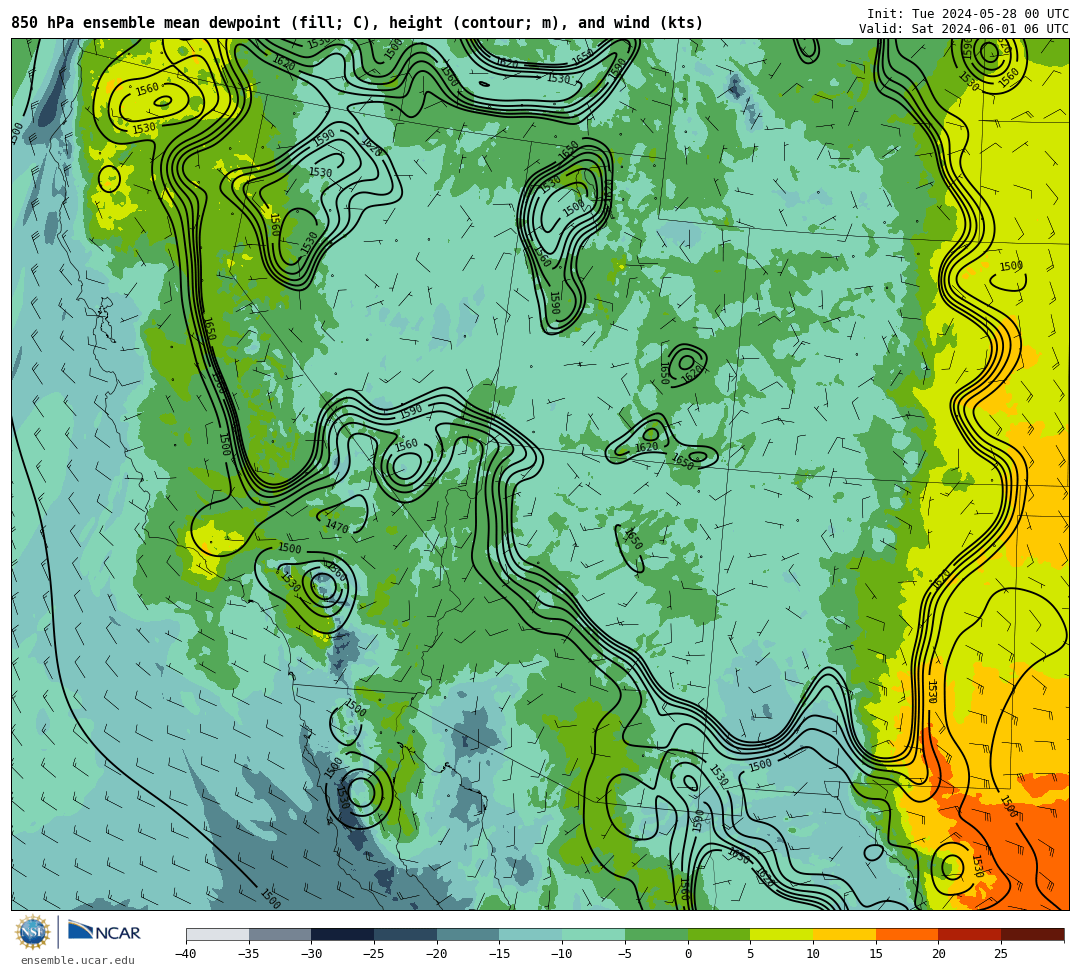The image size is (1080, 973).
Task: Click the -35 colorbar tick label
Action: click(248, 954)
